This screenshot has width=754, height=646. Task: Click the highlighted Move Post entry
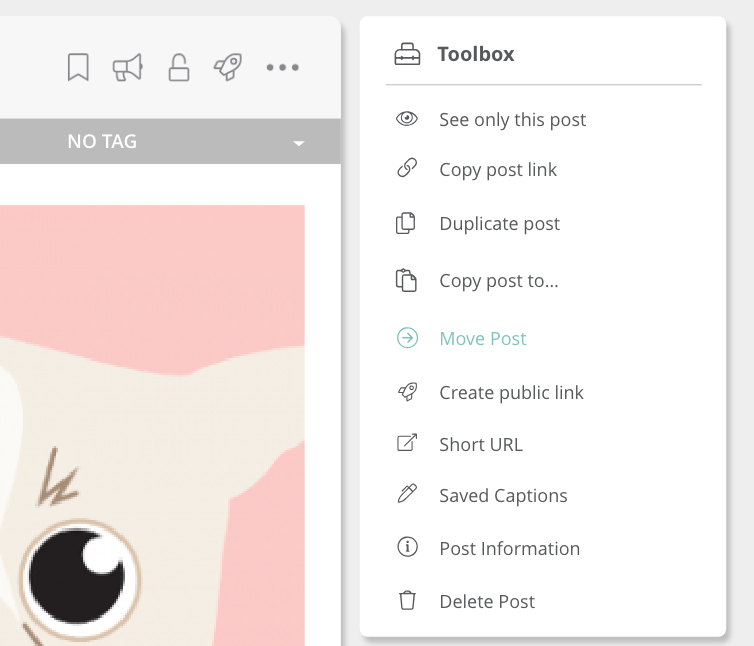click(483, 339)
